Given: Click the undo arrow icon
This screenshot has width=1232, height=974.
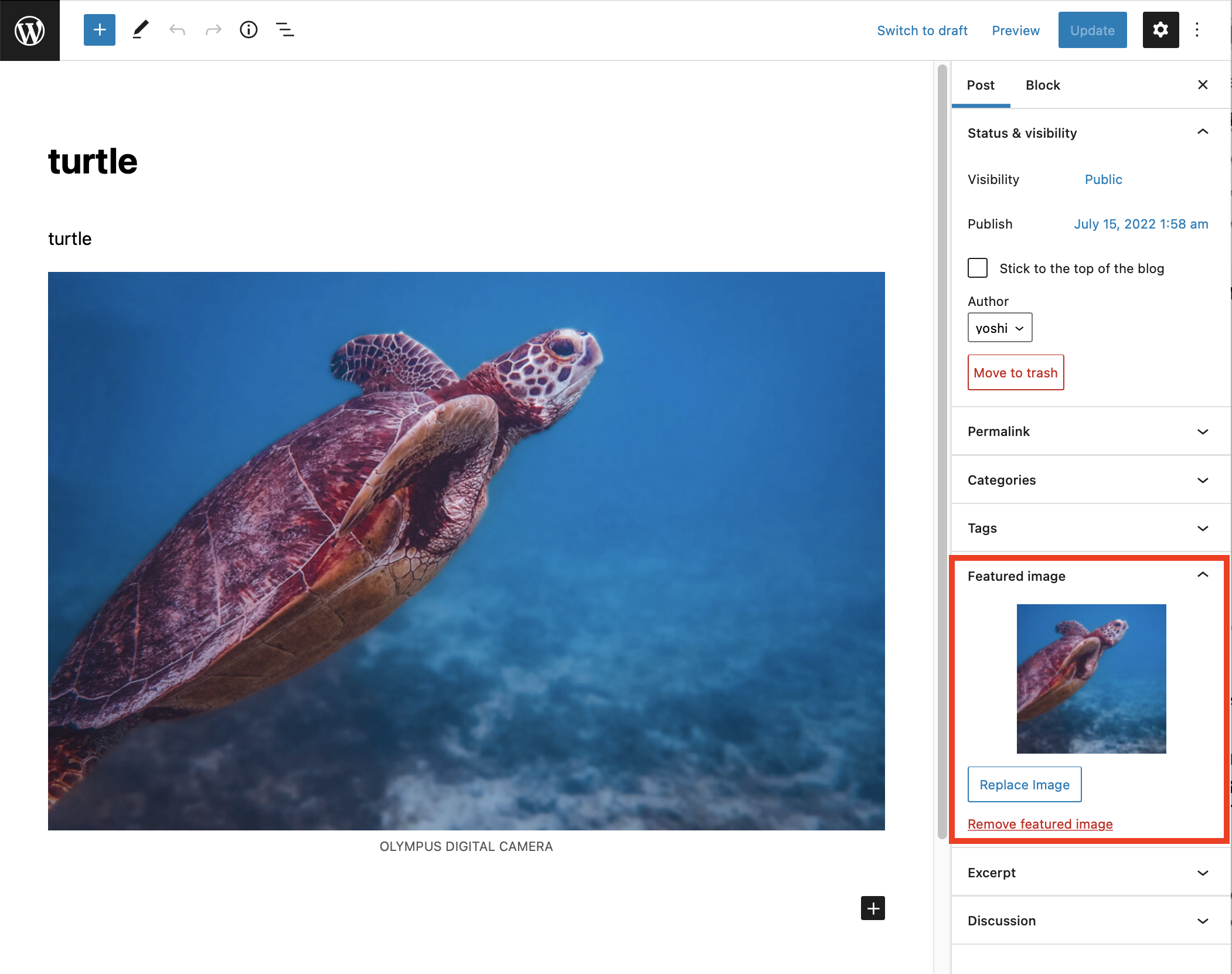Looking at the screenshot, I should (x=177, y=29).
